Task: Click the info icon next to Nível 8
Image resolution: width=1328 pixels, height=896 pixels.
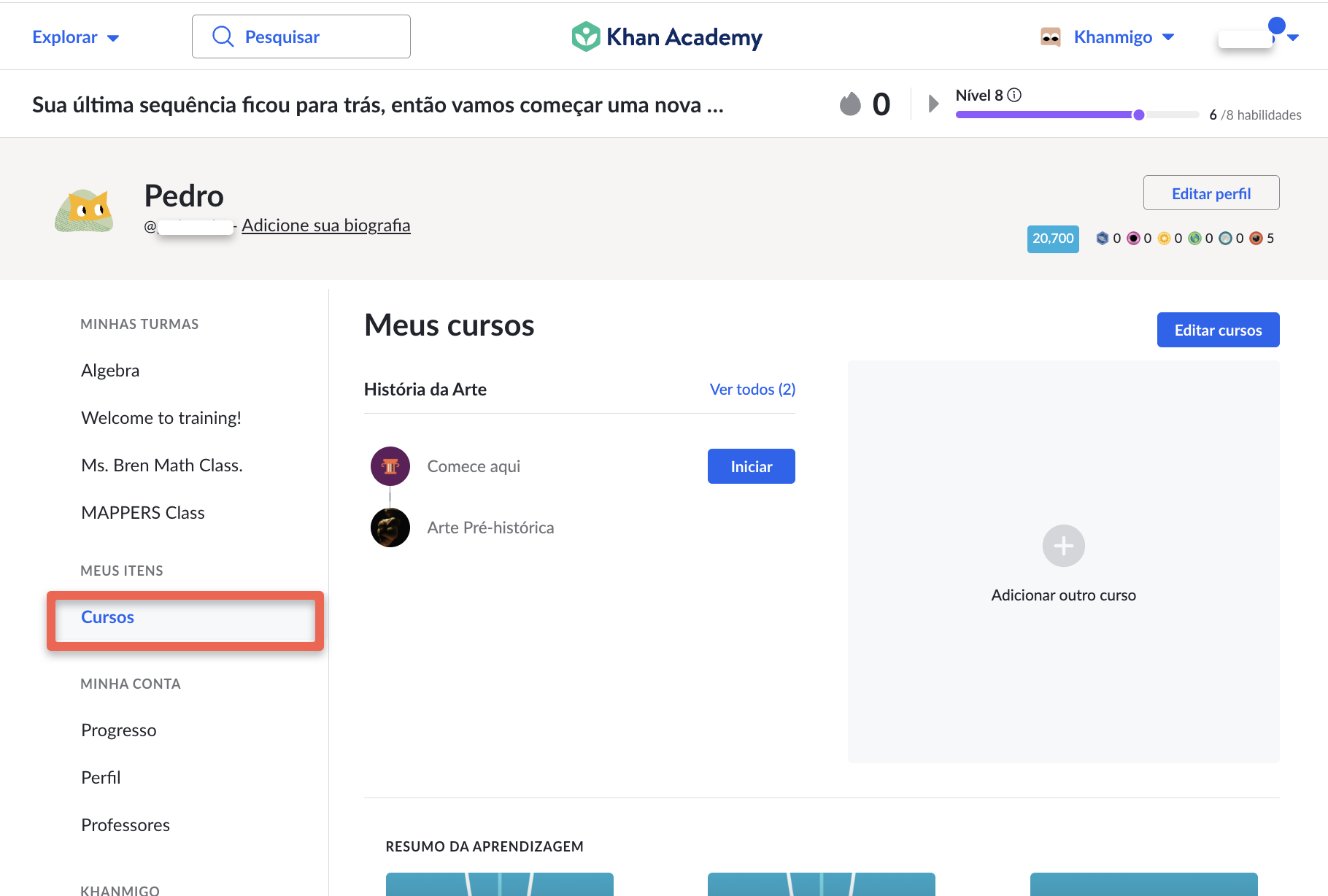Action: [x=1014, y=95]
